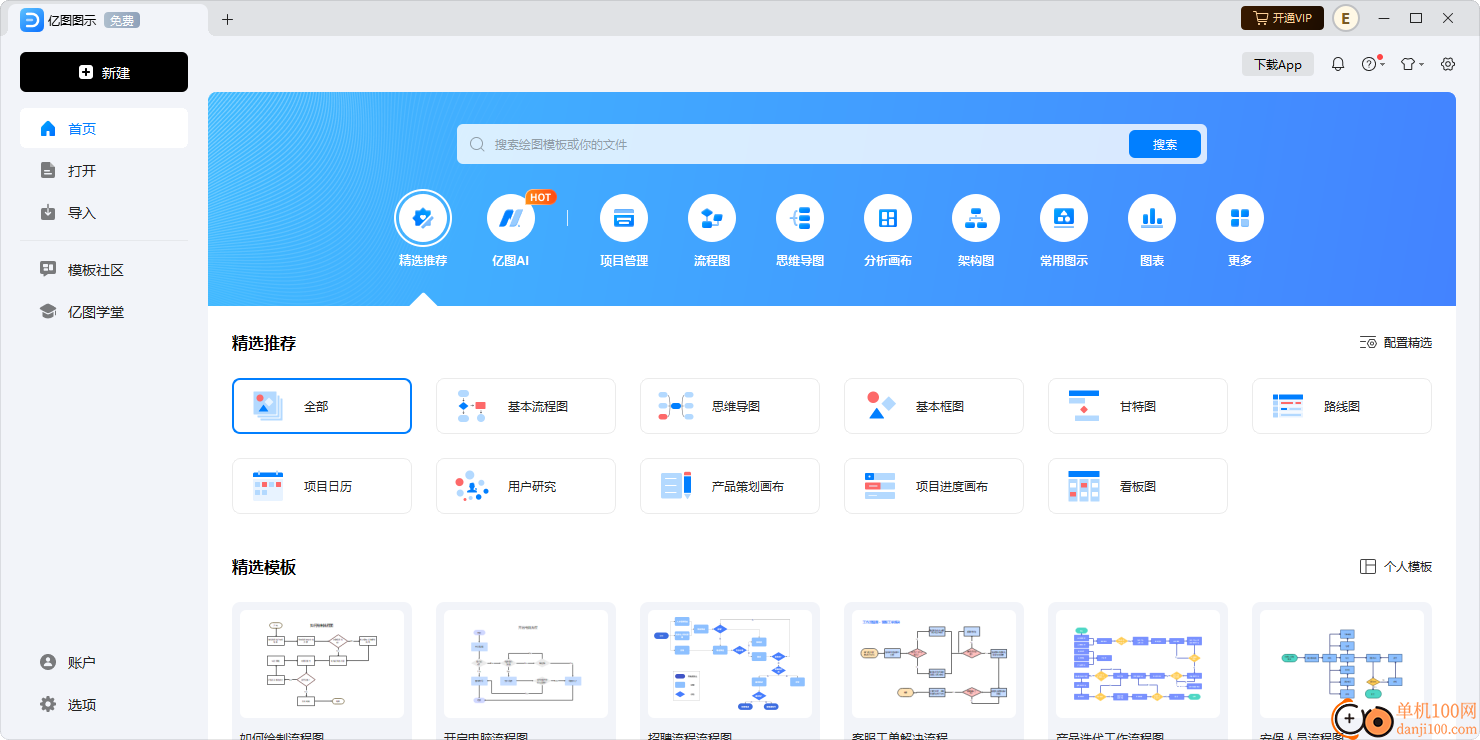Select the 分析画布 category icon

click(888, 218)
